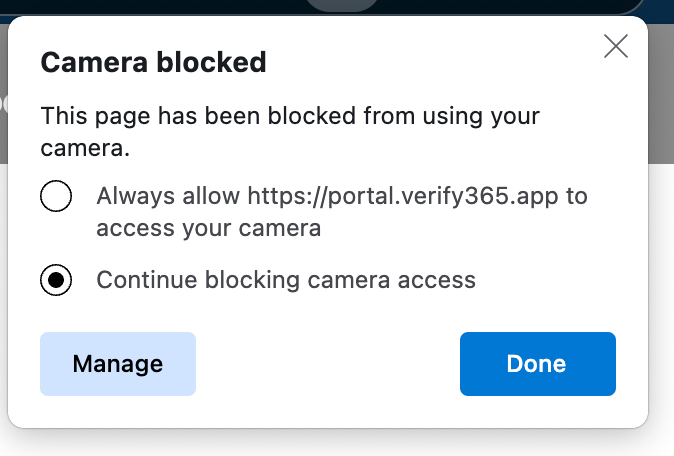Screen dimensions: 674x456
Task: Close the Camera blocked popup
Action: [x=616, y=46]
